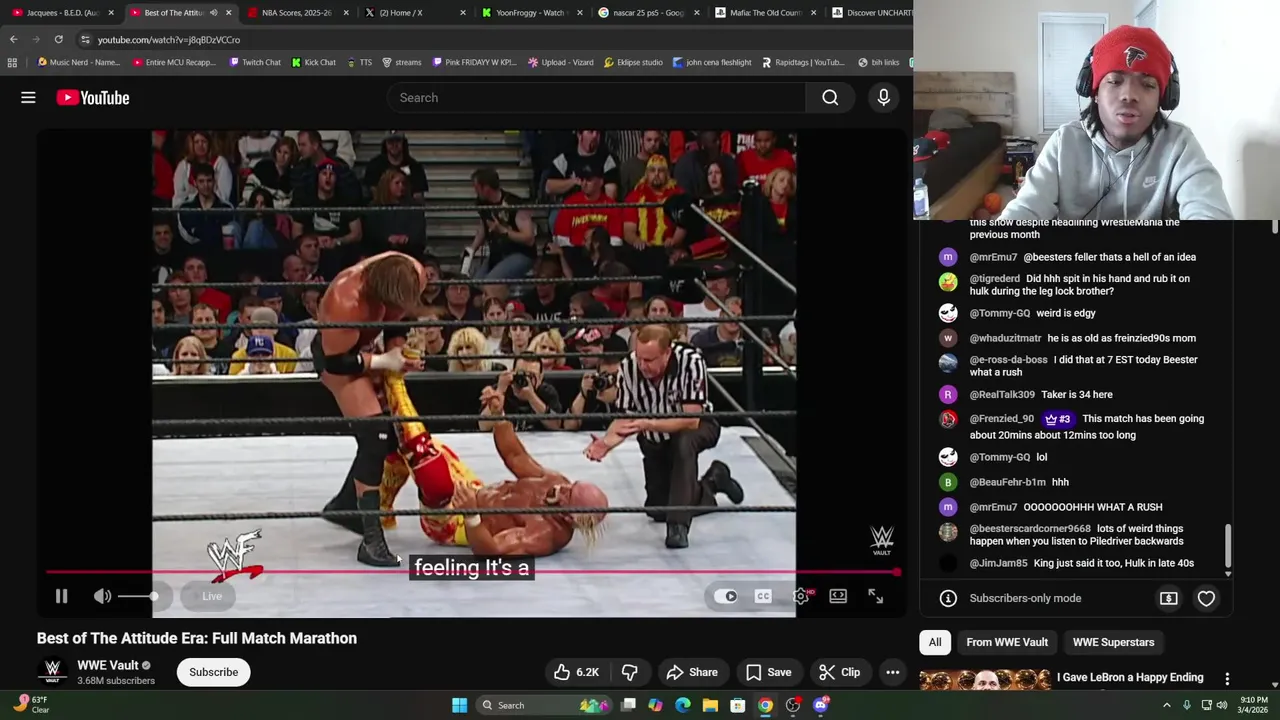This screenshot has width=1280, height=720.
Task: Save the video to playlist
Action: (x=768, y=672)
